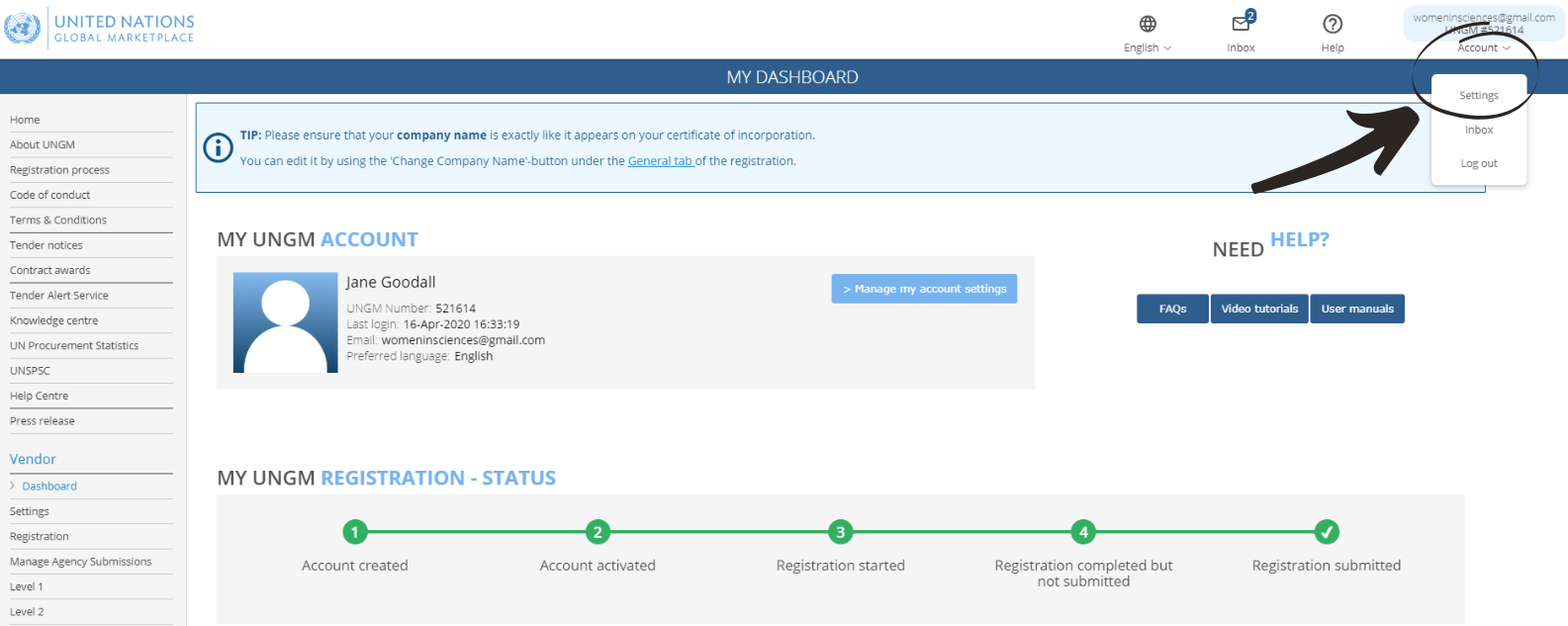Open Level 2 sidebar item
1568x626 pixels.
(27, 612)
